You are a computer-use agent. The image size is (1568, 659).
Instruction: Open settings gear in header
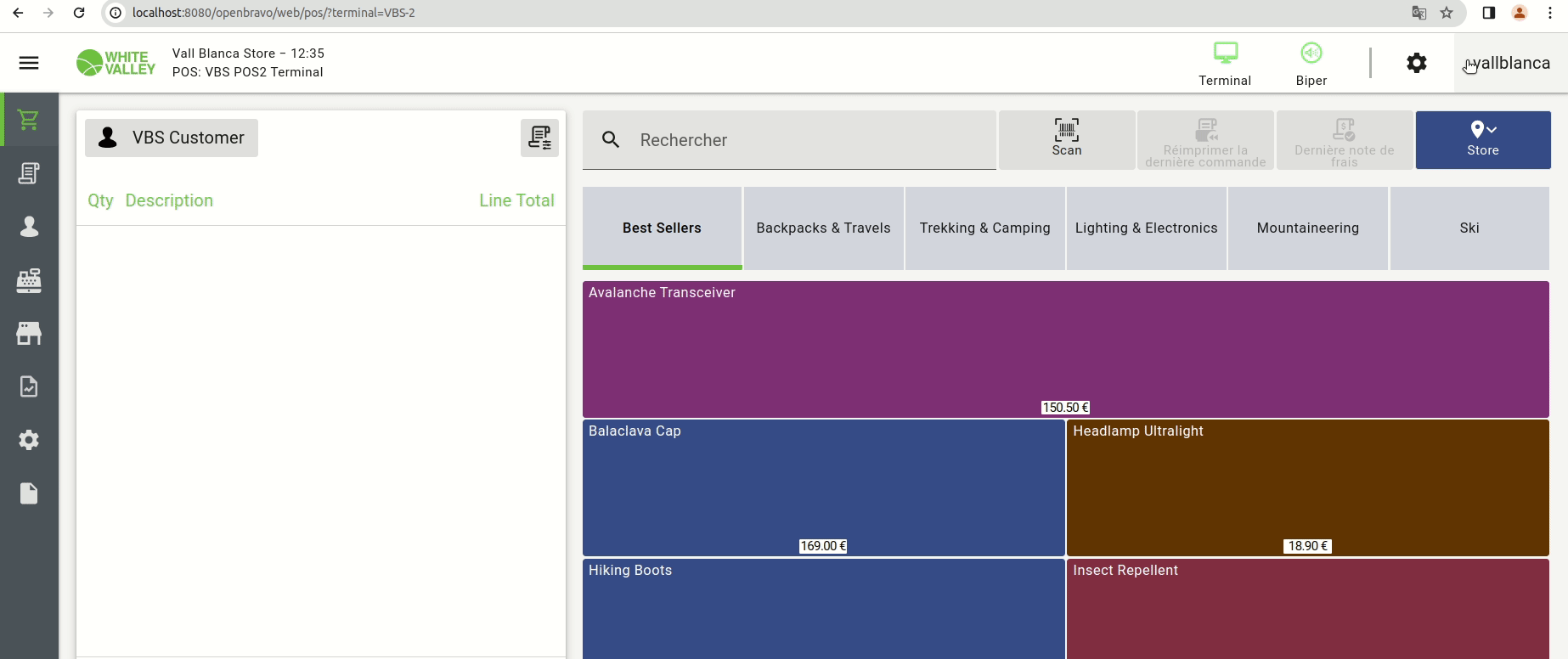(x=1416, y=63)
